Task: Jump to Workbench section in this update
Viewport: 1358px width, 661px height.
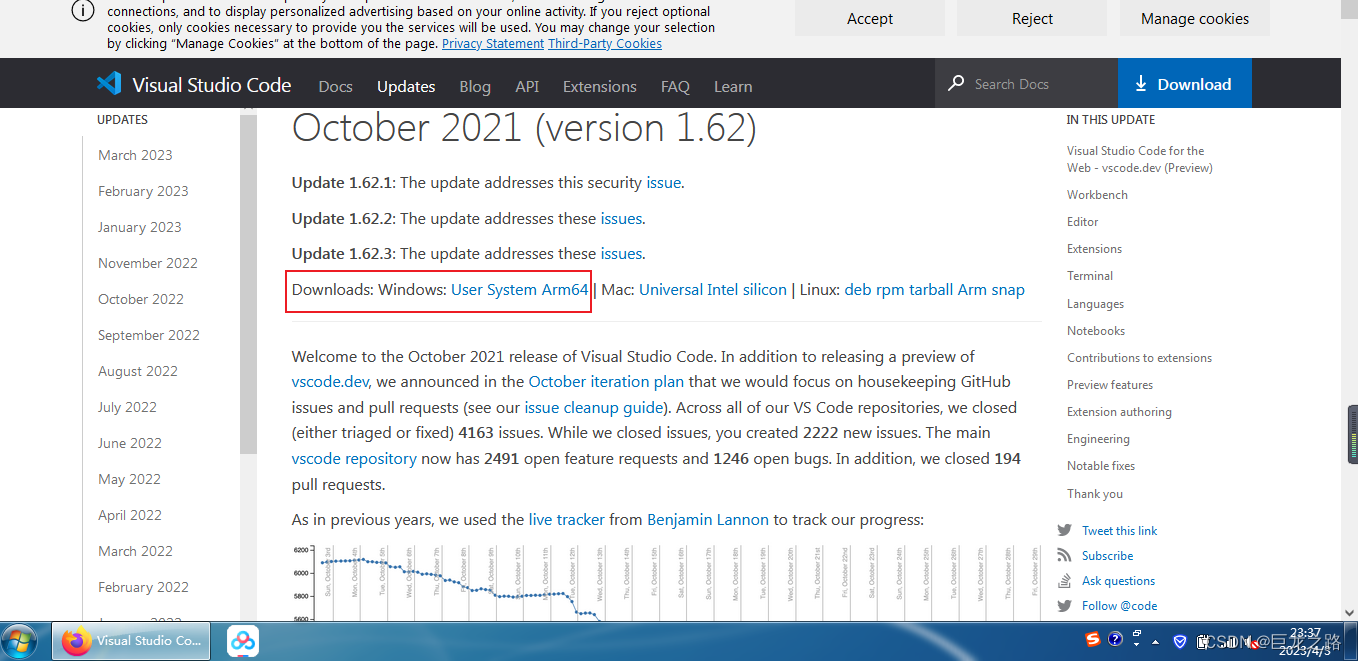Action: click(1097, 195)
